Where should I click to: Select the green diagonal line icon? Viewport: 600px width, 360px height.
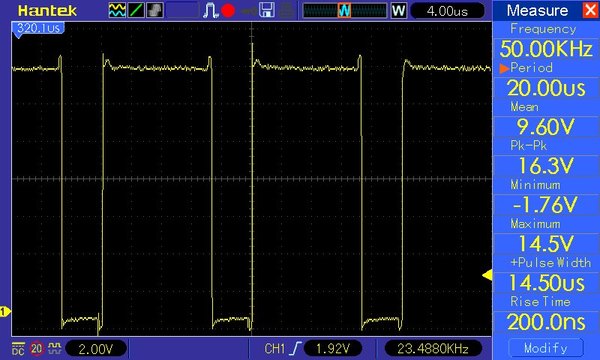136,10
